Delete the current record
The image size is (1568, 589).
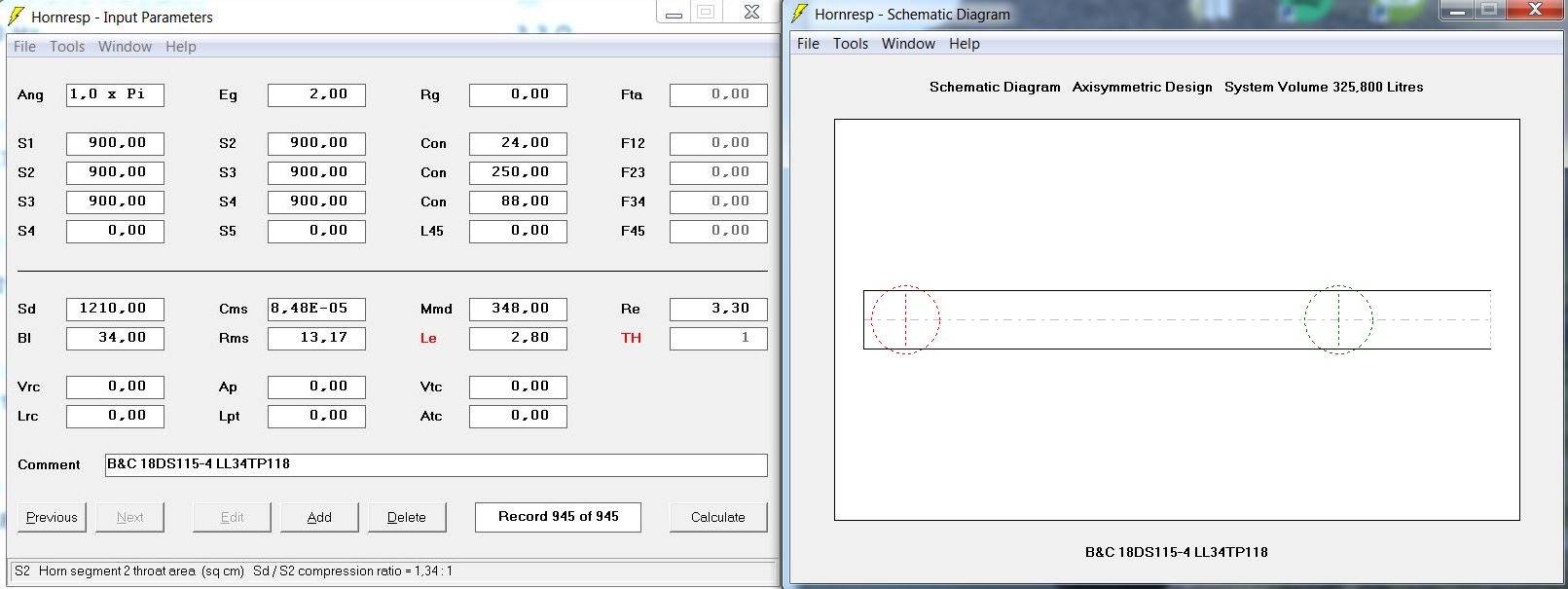click(x=407, y=517)
